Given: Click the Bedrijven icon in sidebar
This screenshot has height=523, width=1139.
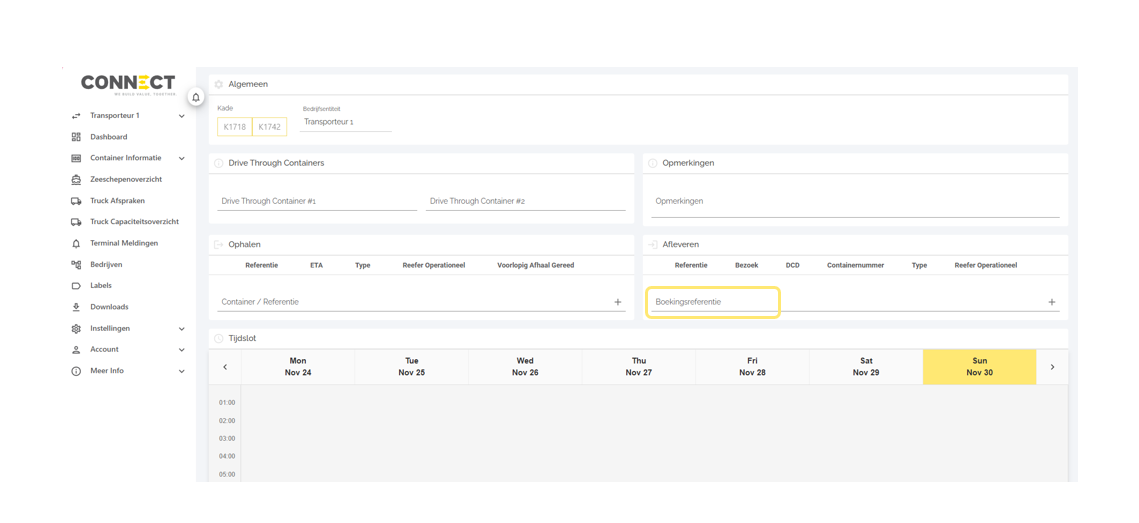Looking at the screenshot, I should pyautogui.click(x=76, y=265).
